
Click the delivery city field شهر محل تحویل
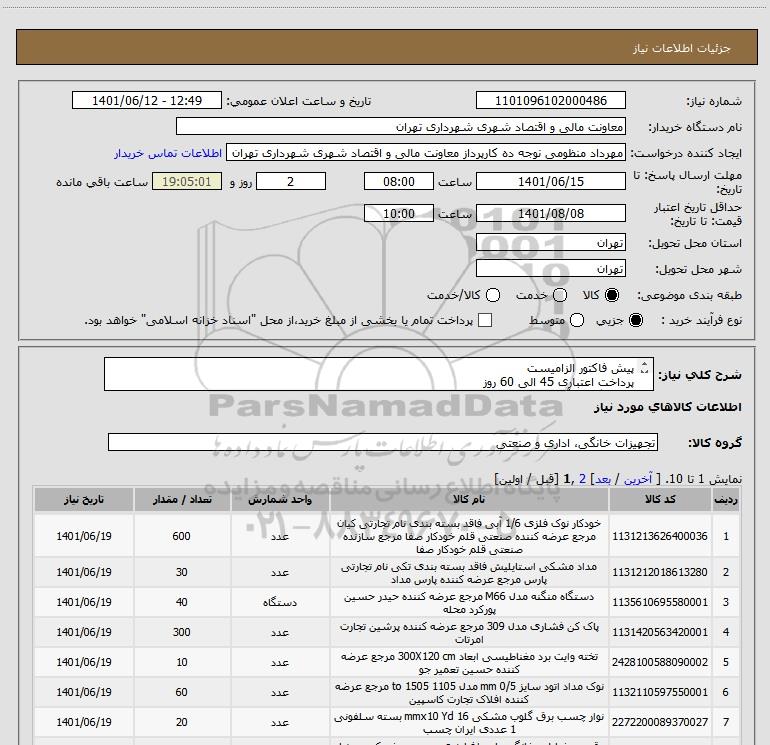(550, 268)
